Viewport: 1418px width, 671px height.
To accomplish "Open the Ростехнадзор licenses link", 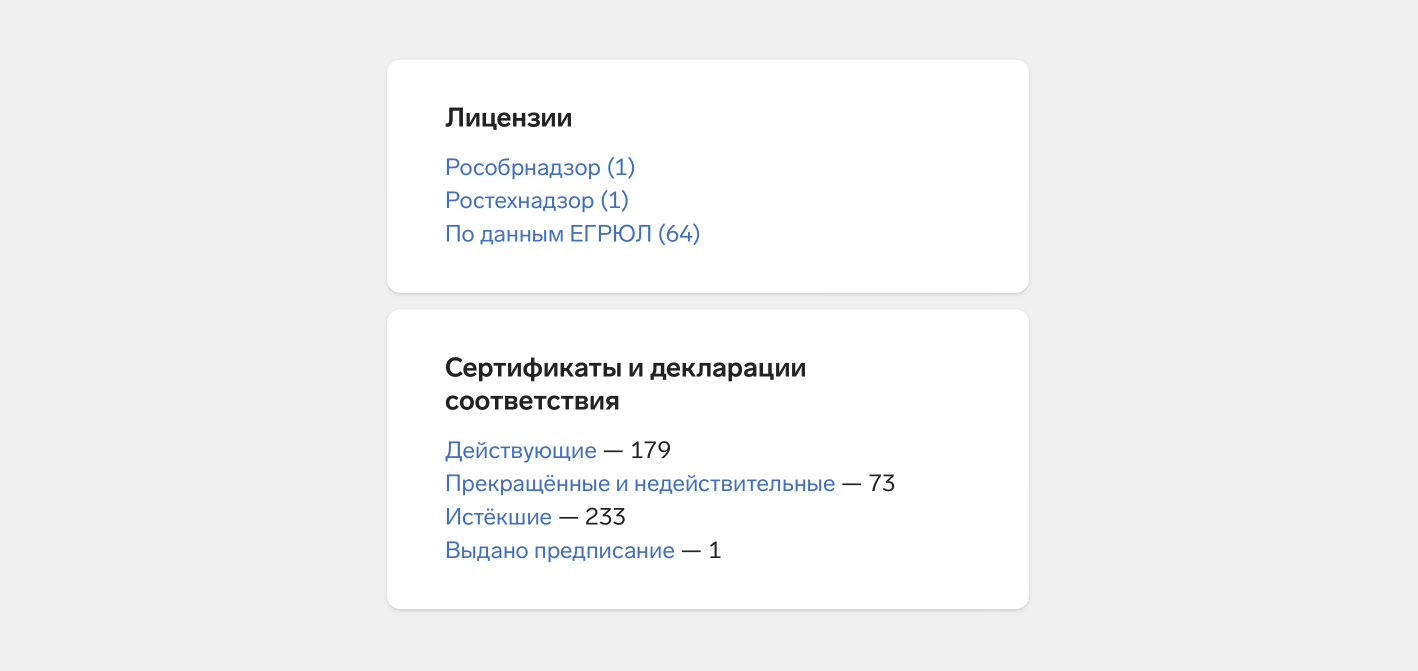I will tap(536, 200).
